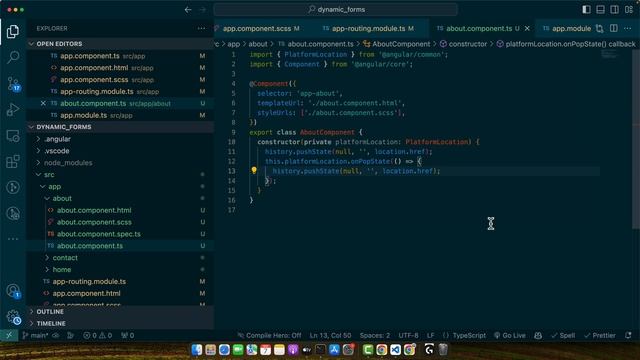Split the editor right
Screen dimensions: 640x360
pyautogui.click(x=613, y=28)
